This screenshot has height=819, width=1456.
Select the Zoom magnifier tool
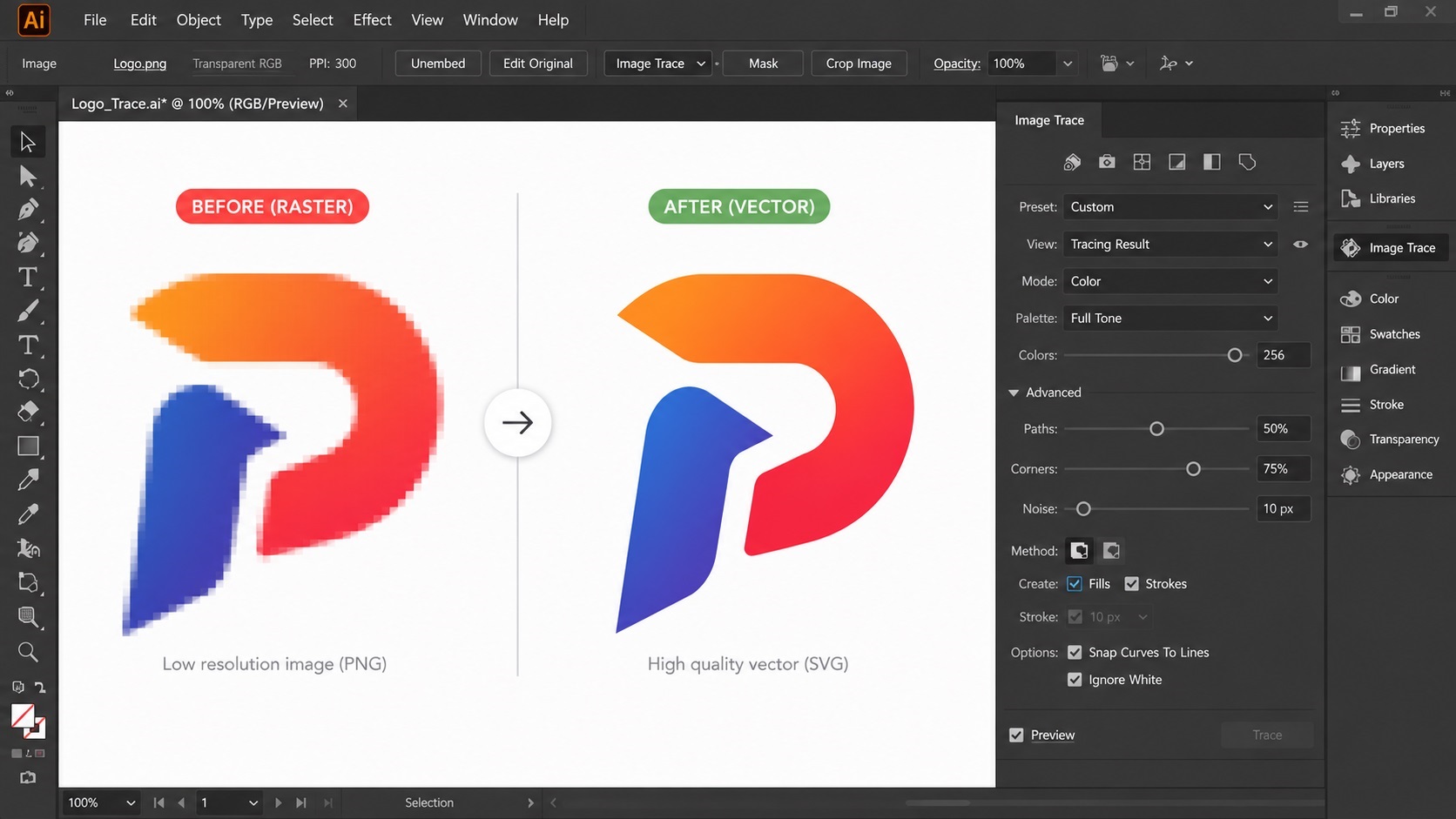pyautogui.click(x=28, y=652)
